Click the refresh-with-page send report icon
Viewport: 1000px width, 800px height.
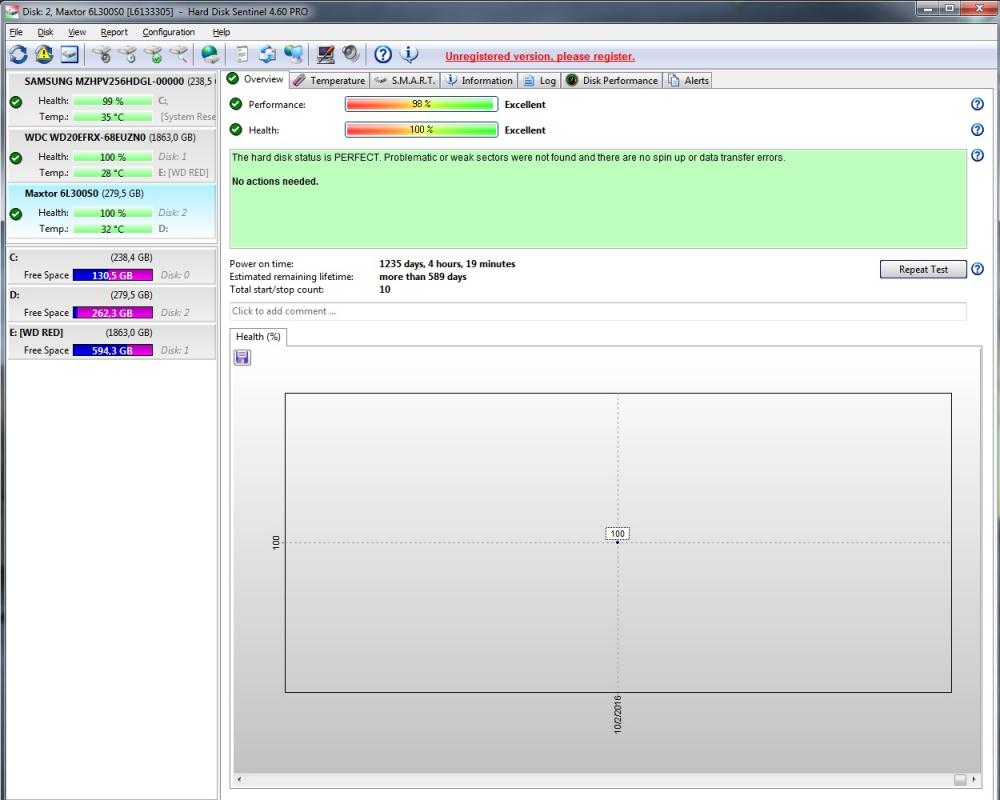click(x=268, y=55)
